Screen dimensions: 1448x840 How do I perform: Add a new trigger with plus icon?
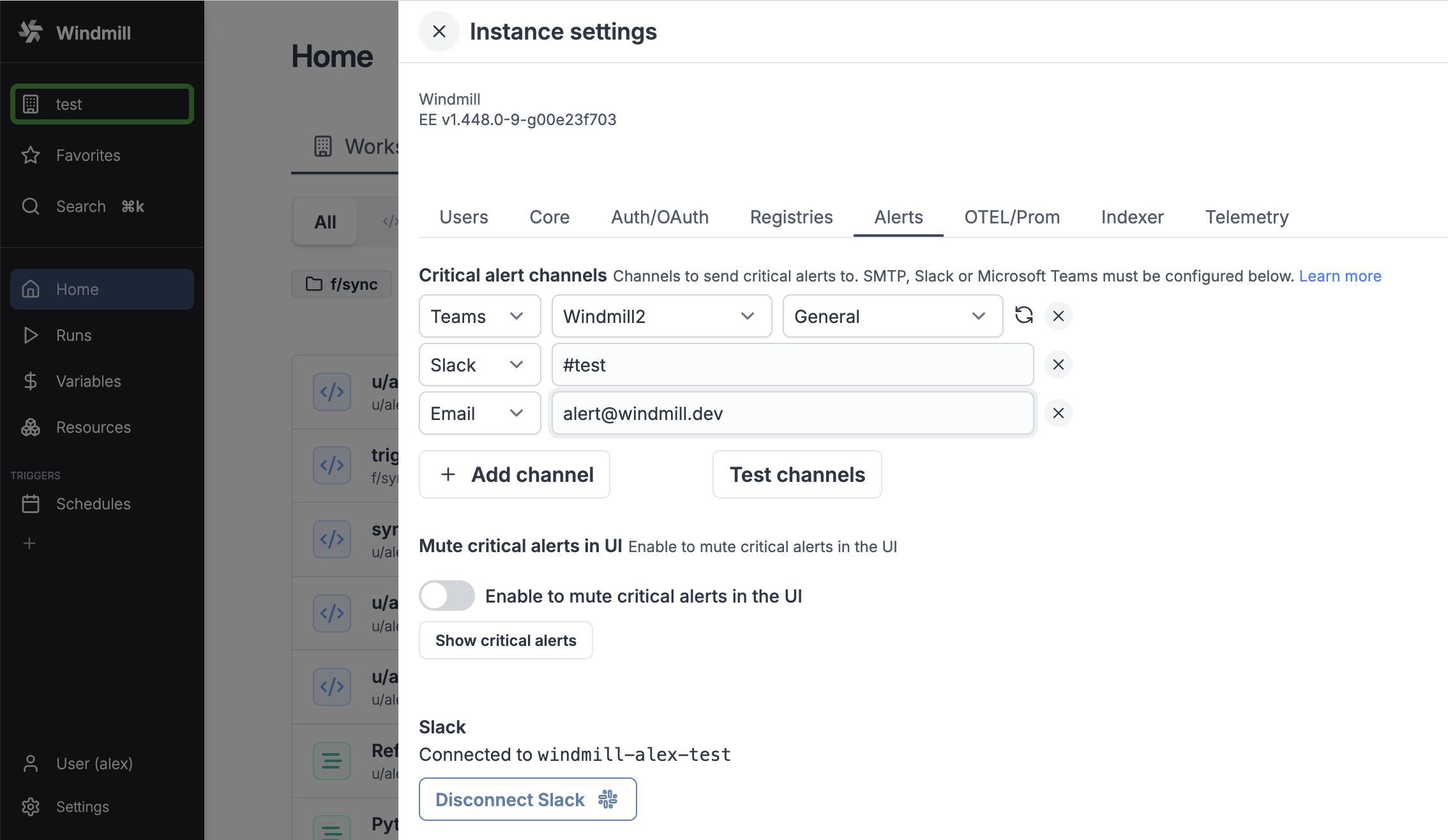29,543
